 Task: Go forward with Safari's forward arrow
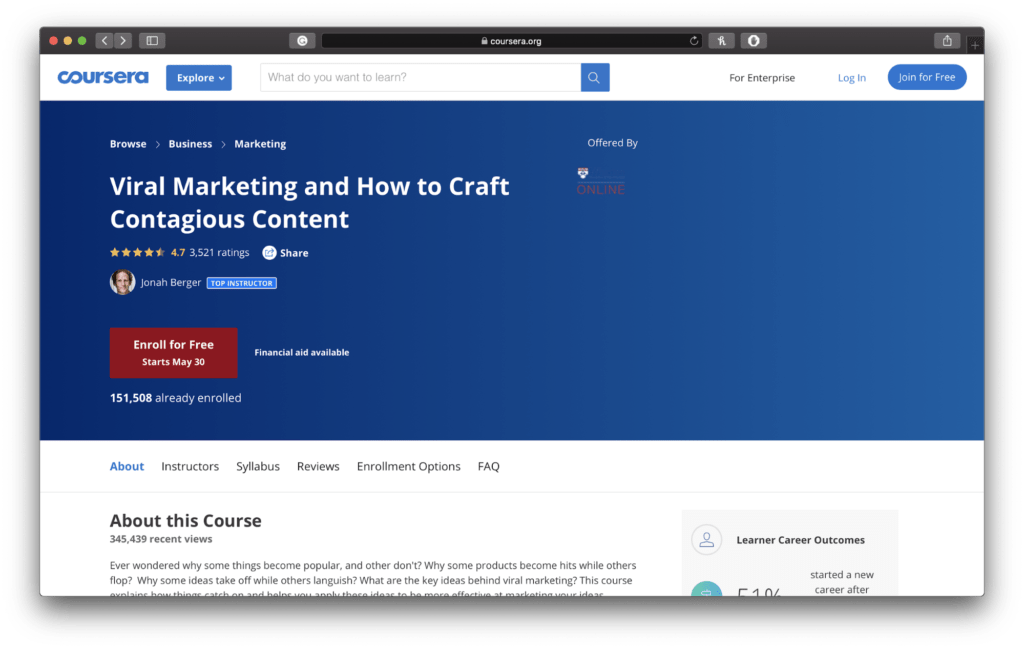(x=123, y=40)
